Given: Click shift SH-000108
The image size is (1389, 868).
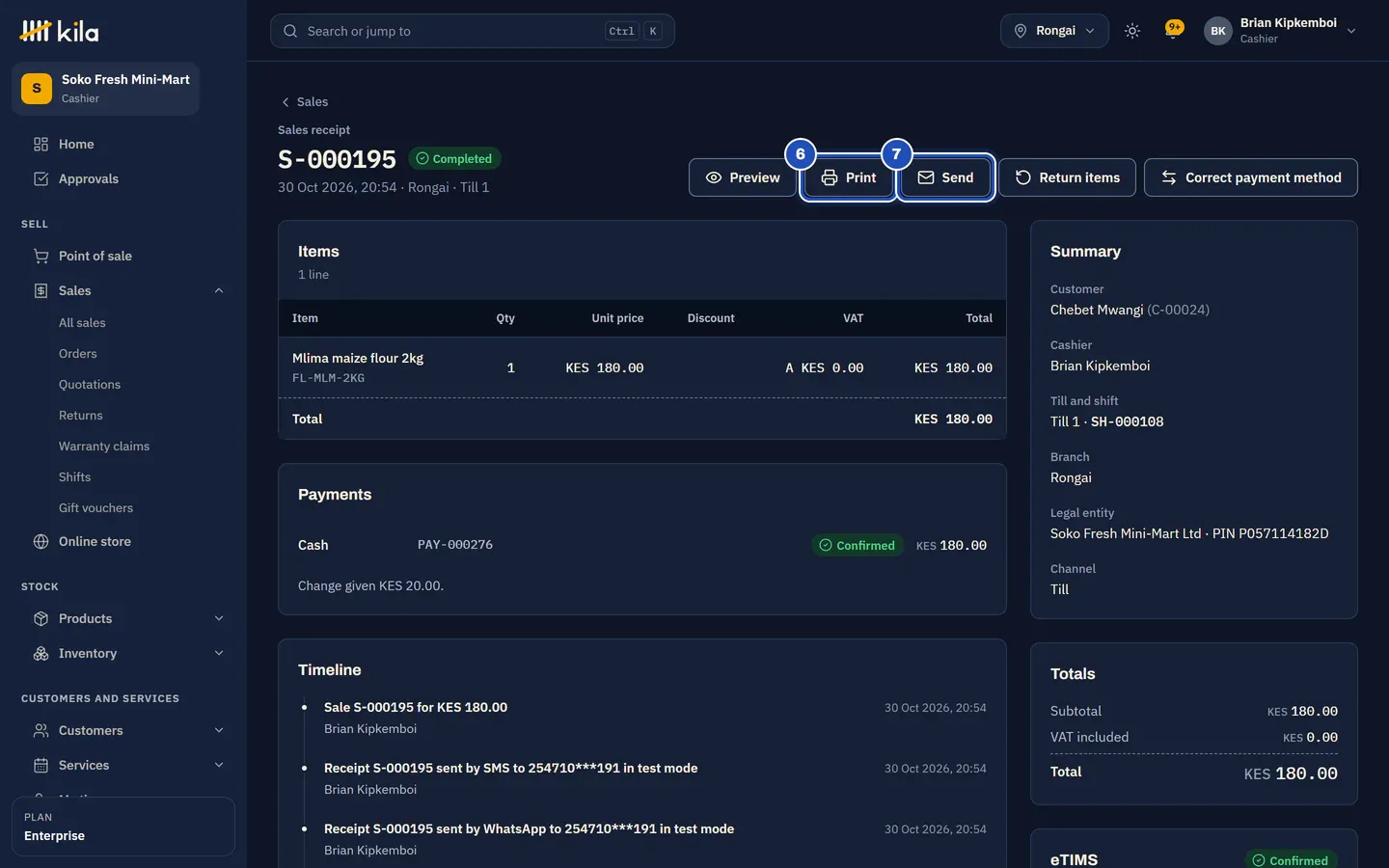Looking at the screenshot, I should pos(1127,421).
